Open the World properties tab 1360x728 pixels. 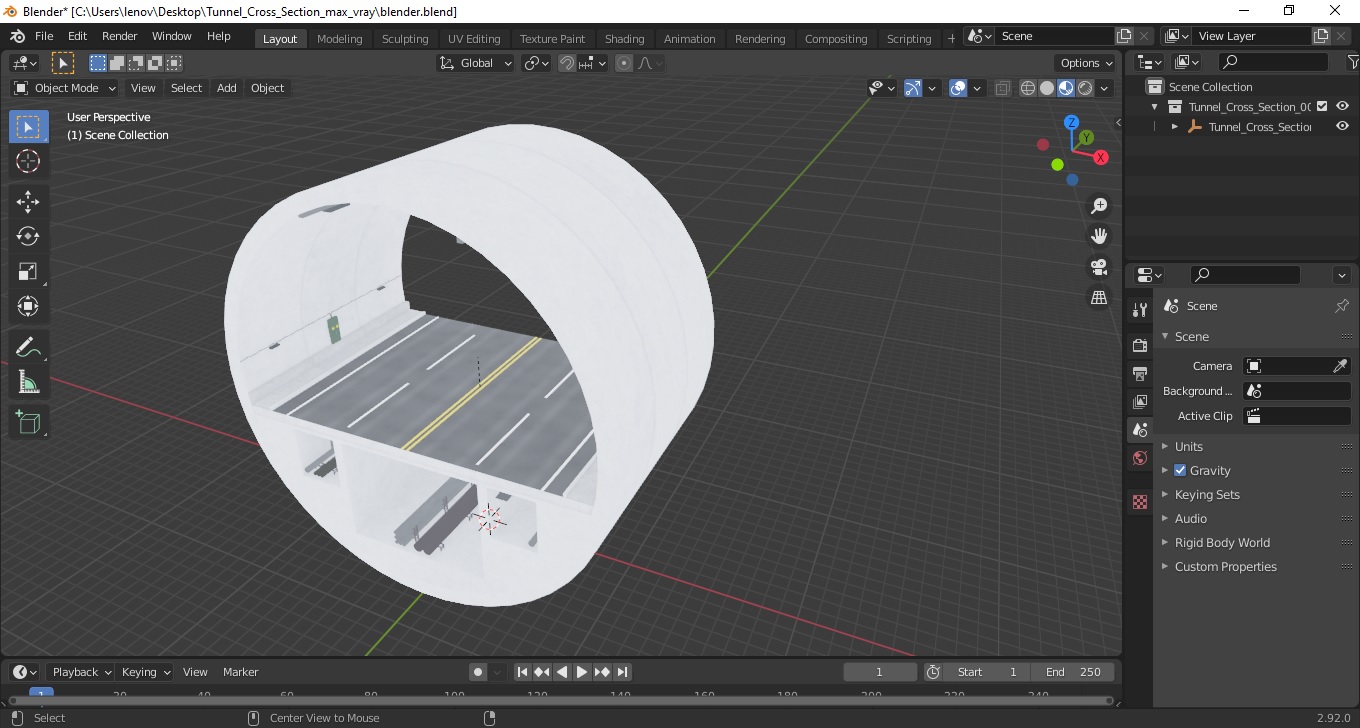tap(1140, 458)
